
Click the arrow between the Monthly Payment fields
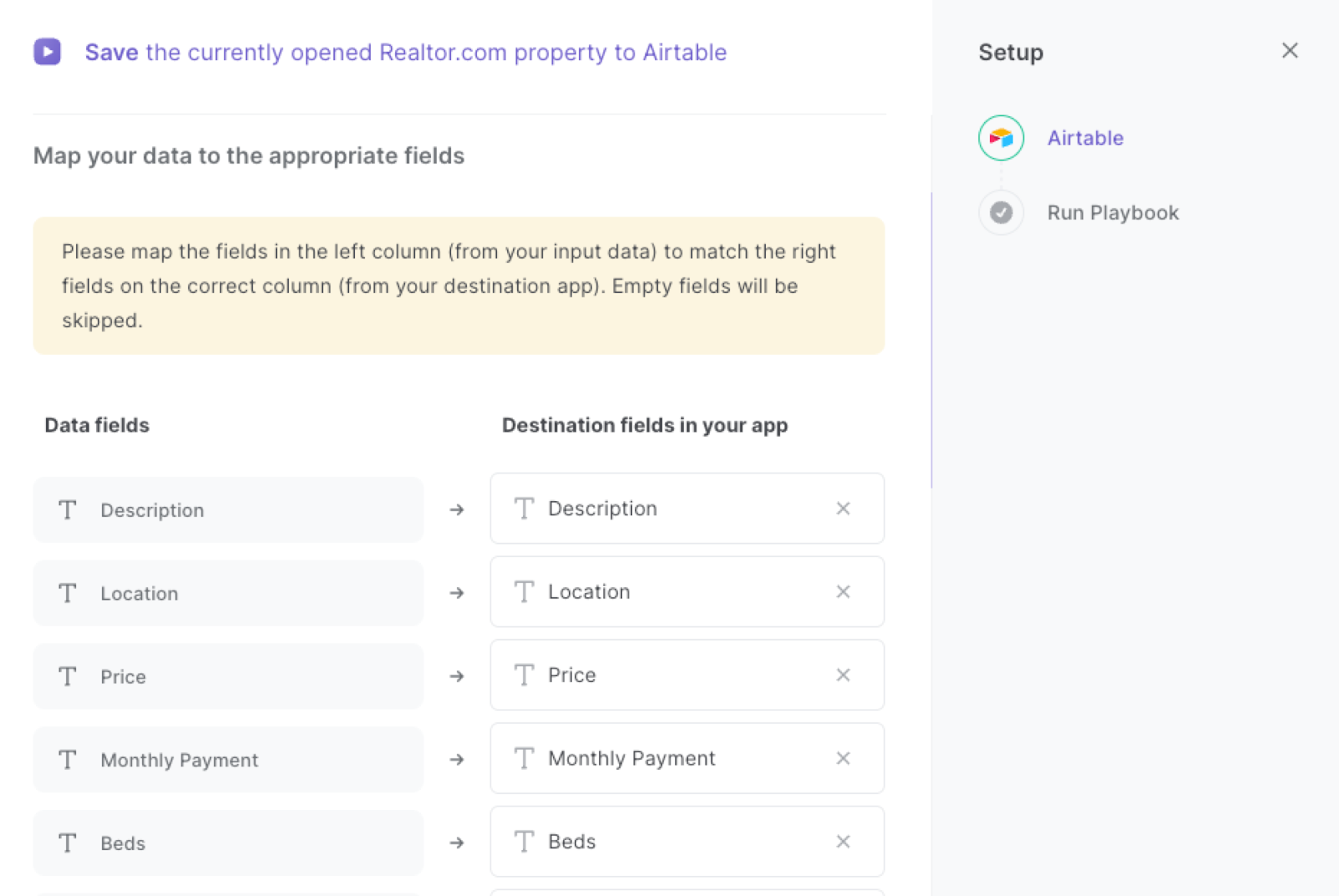[457, 760]
